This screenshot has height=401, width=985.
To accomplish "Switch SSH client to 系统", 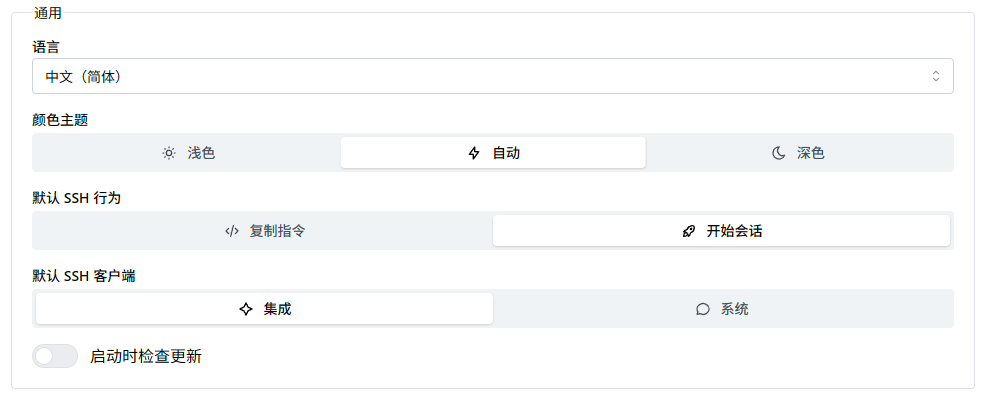I will (734, 309).
